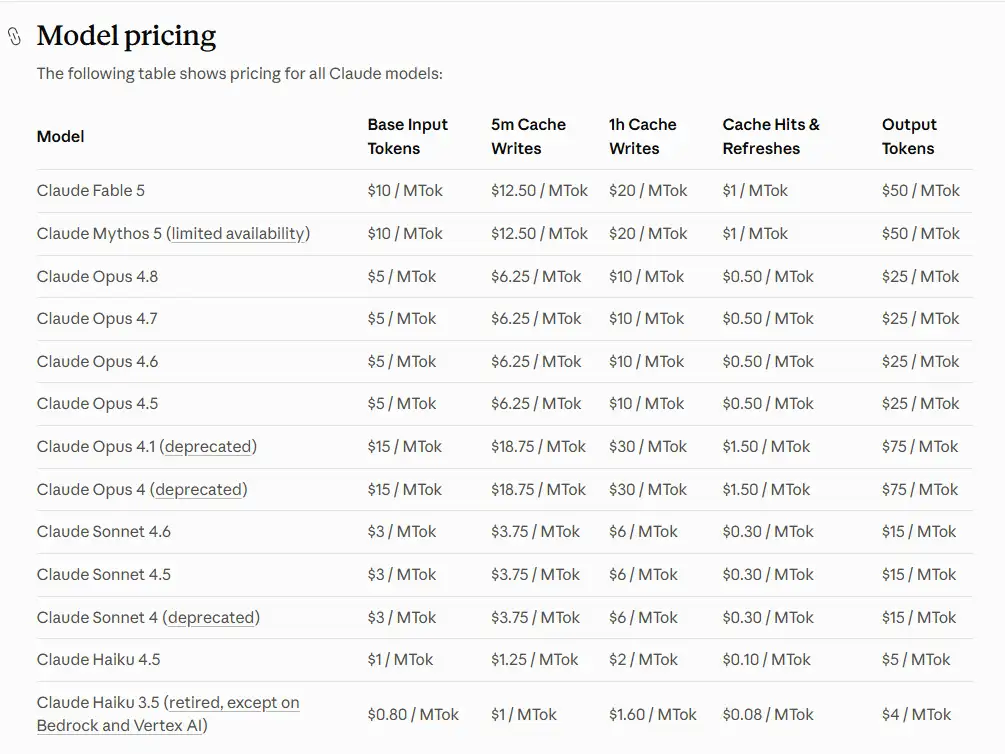The image size is (1005, 754).
Task: Click Claude Mythos 5 5m cache '$12.50 / MTok'
Action: tap(539, 234)
